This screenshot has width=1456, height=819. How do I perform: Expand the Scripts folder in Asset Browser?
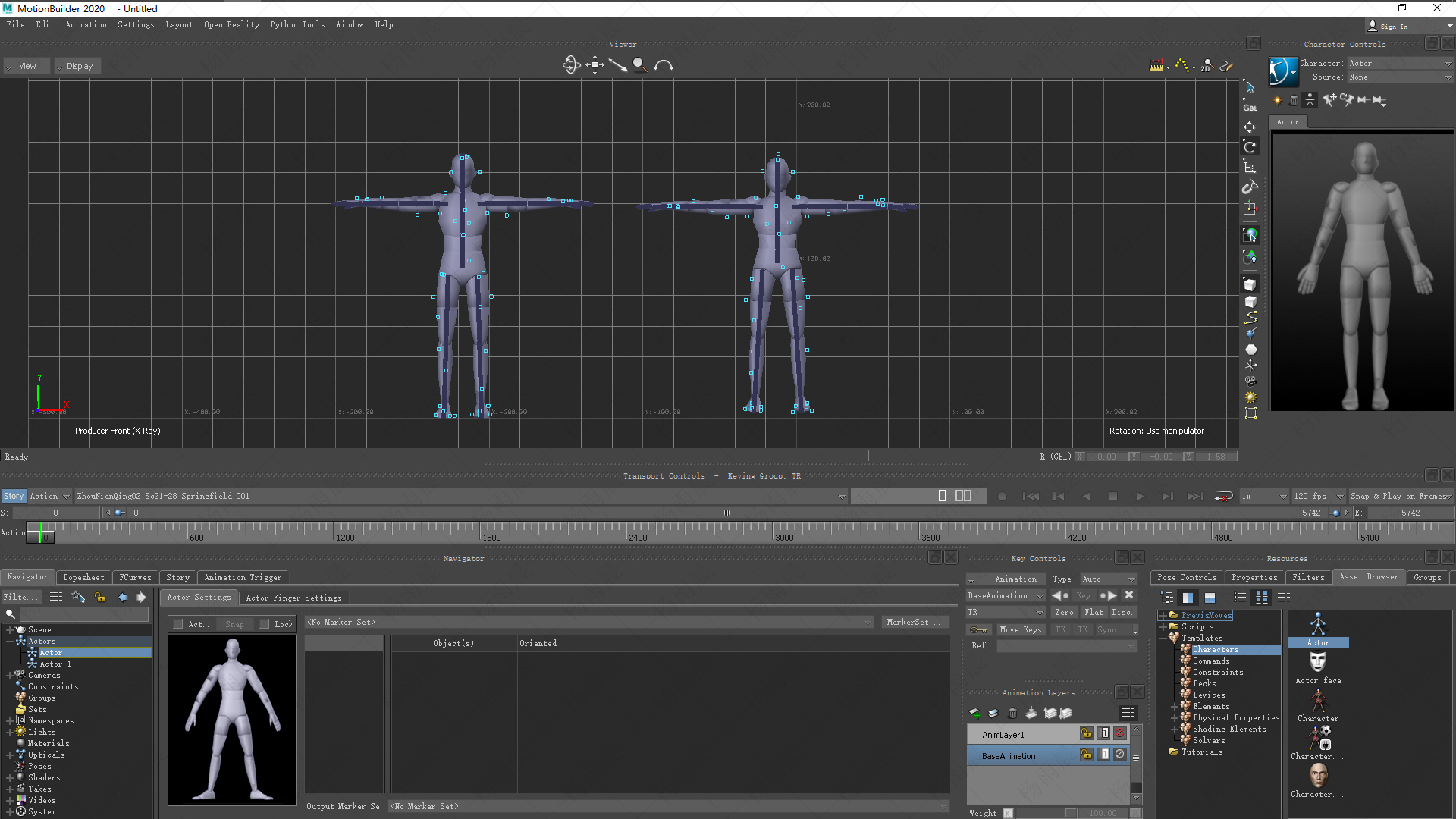[1163, 627]
